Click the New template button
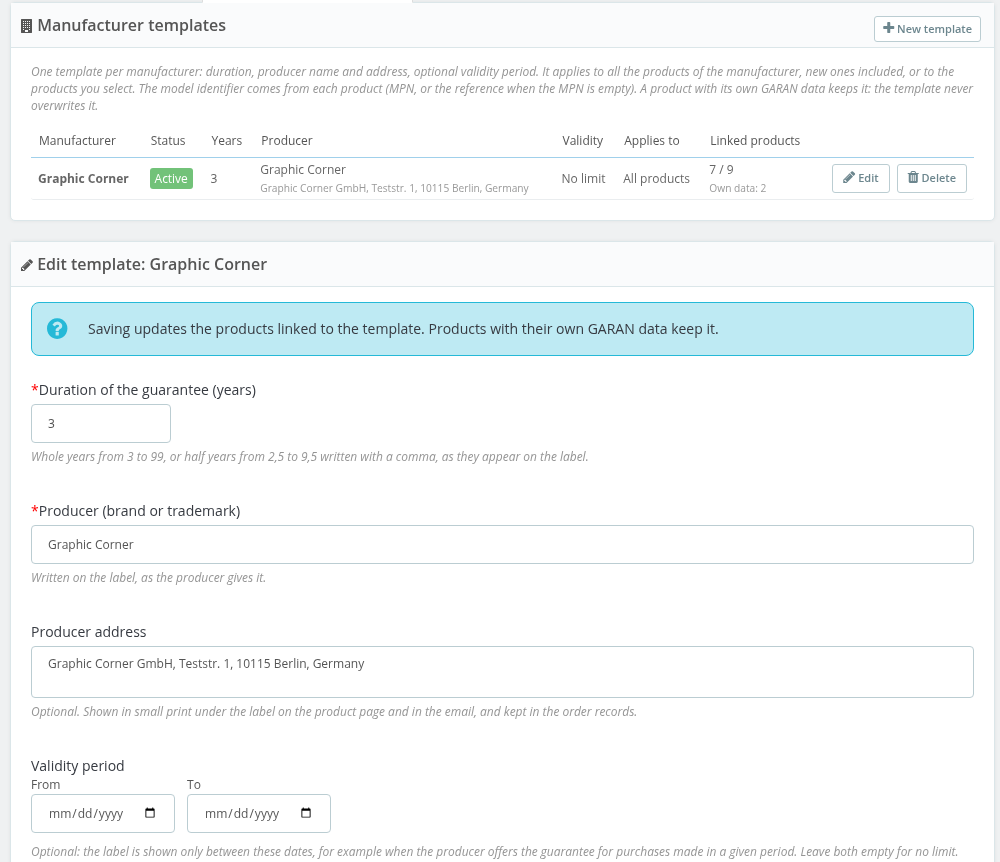Screen dimensions: 1000x862 [927, 29]
